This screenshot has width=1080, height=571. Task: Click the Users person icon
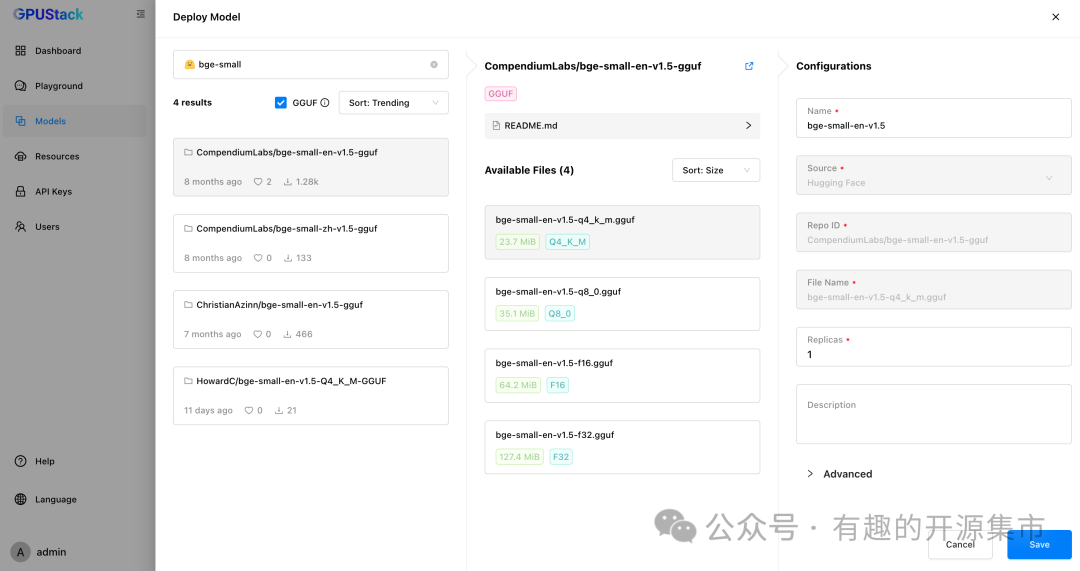[x=21, y=227]
